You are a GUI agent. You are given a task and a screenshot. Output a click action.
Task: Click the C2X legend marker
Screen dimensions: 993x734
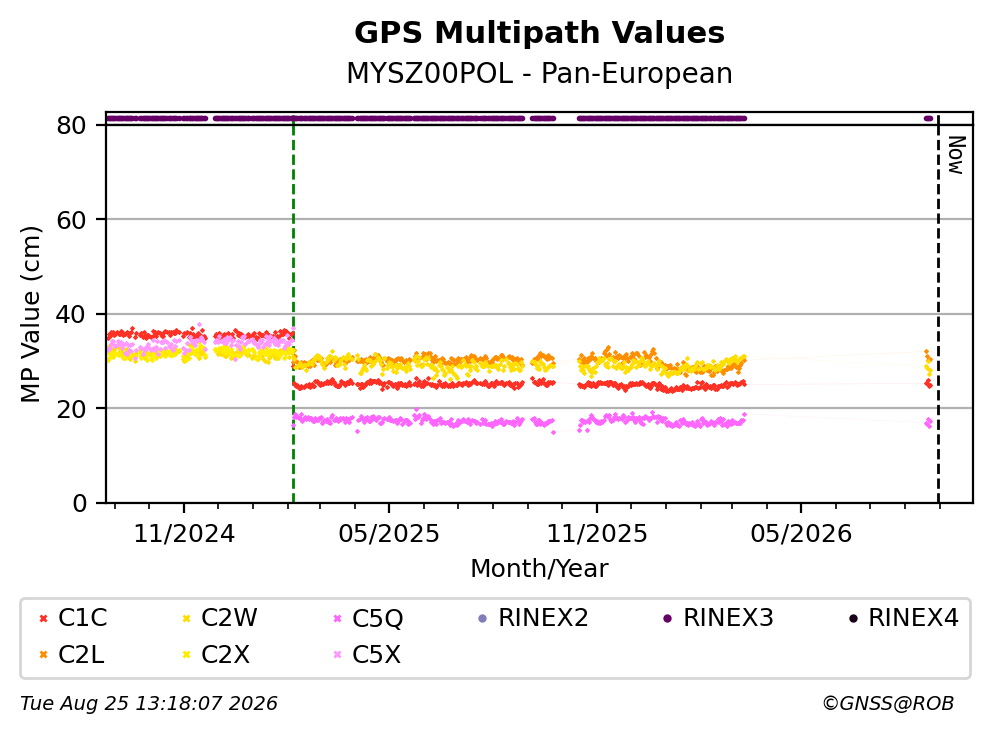click(186, 655)
